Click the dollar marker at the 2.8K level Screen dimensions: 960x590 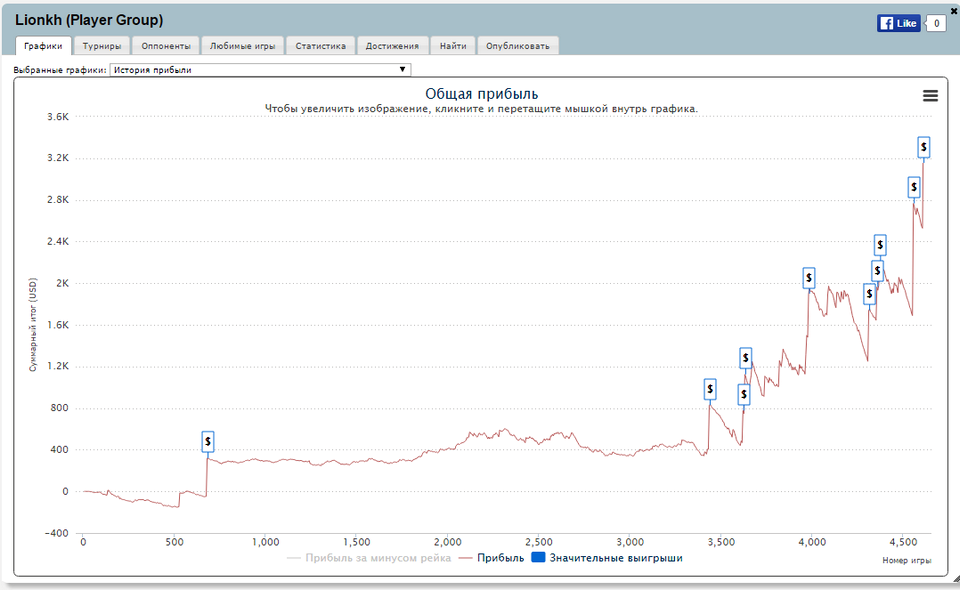pyautogui.click(x=914, y=187)
